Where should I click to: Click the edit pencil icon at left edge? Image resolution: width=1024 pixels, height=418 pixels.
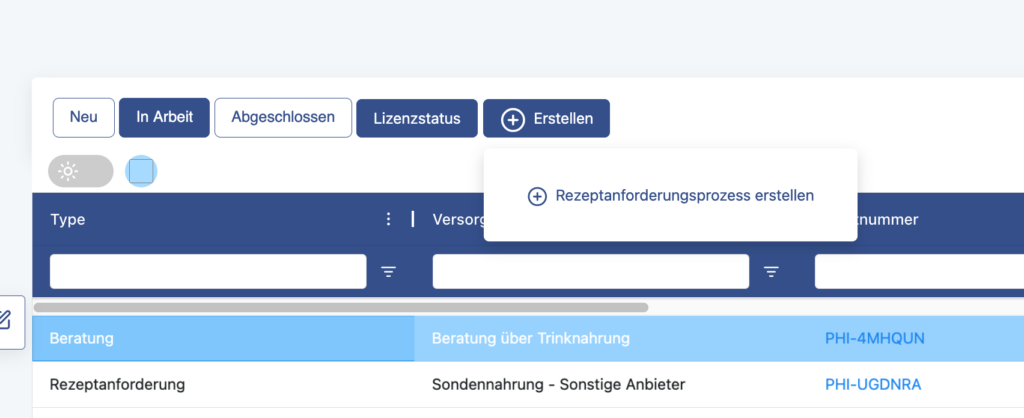coord(5,320)
